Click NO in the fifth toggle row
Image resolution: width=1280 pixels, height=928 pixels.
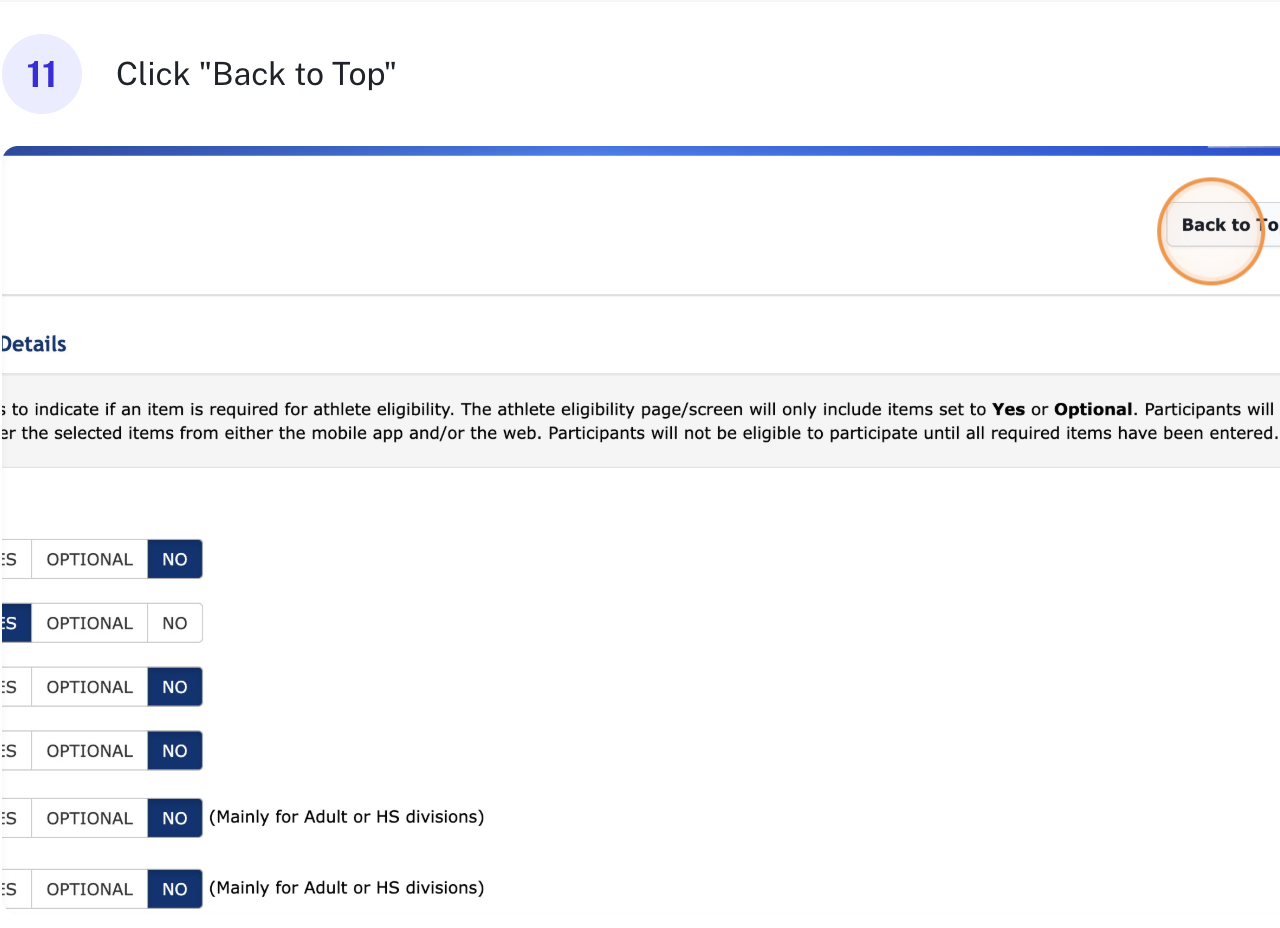175,818
